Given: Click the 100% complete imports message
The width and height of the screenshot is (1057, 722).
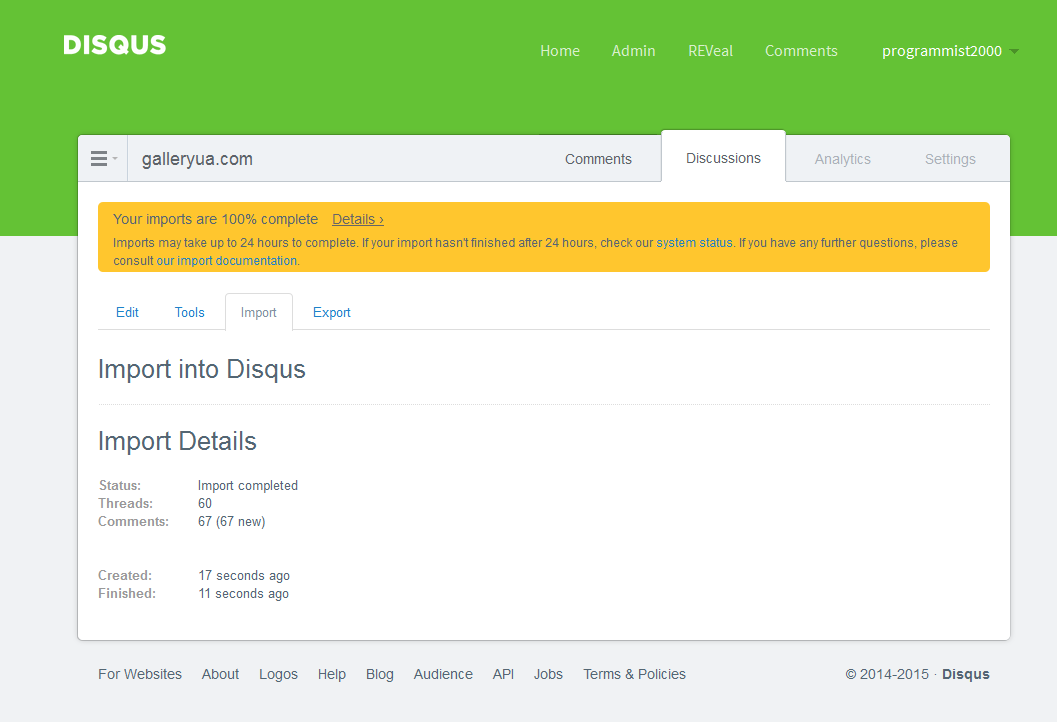Looking at the screenshot, I should [x=216, y=219].
